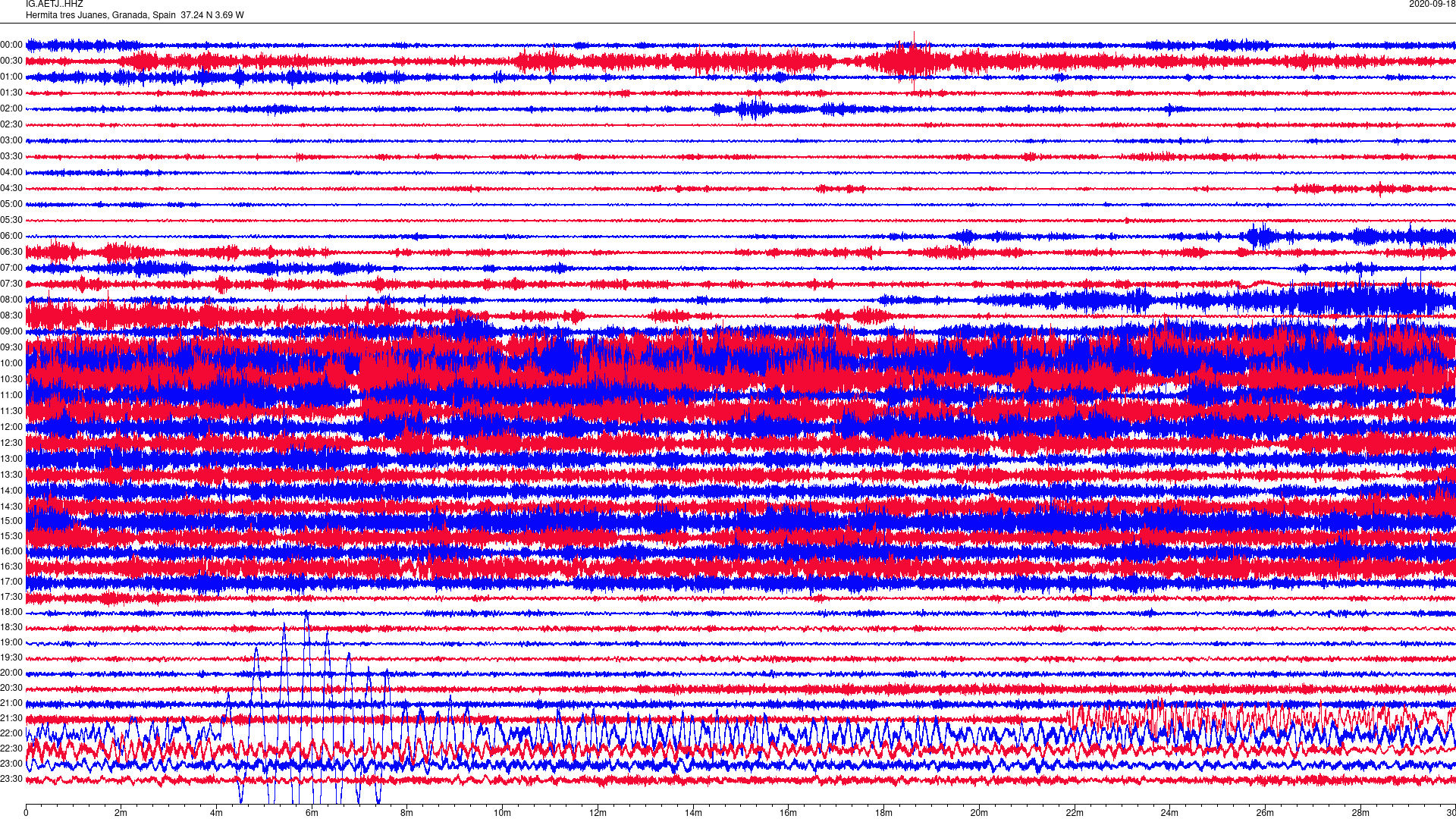Select the 11:30 time row label
Viewport: 1456px width, 819px height.
(11, 412)
